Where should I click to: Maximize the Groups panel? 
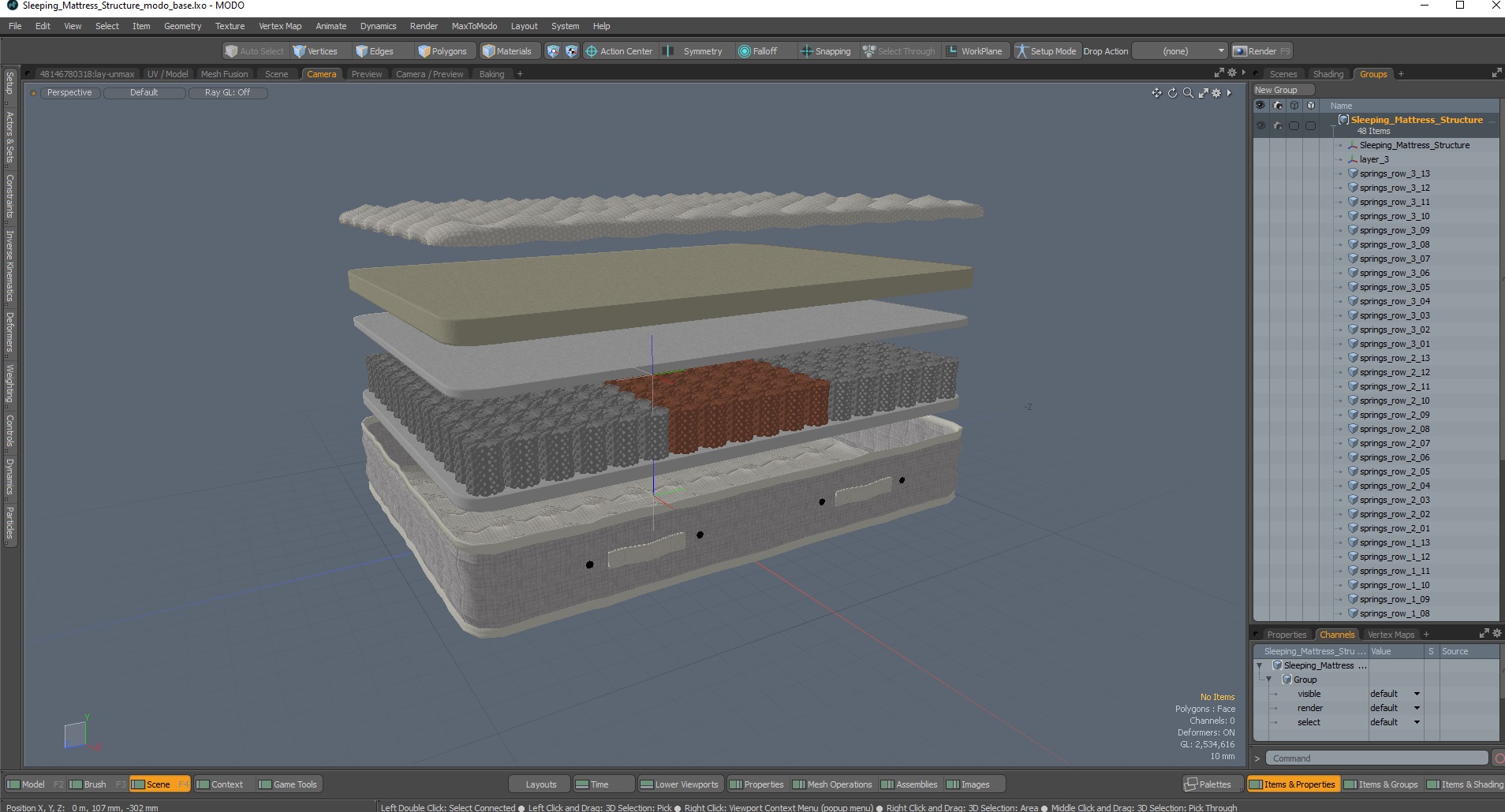point(1496,73)
